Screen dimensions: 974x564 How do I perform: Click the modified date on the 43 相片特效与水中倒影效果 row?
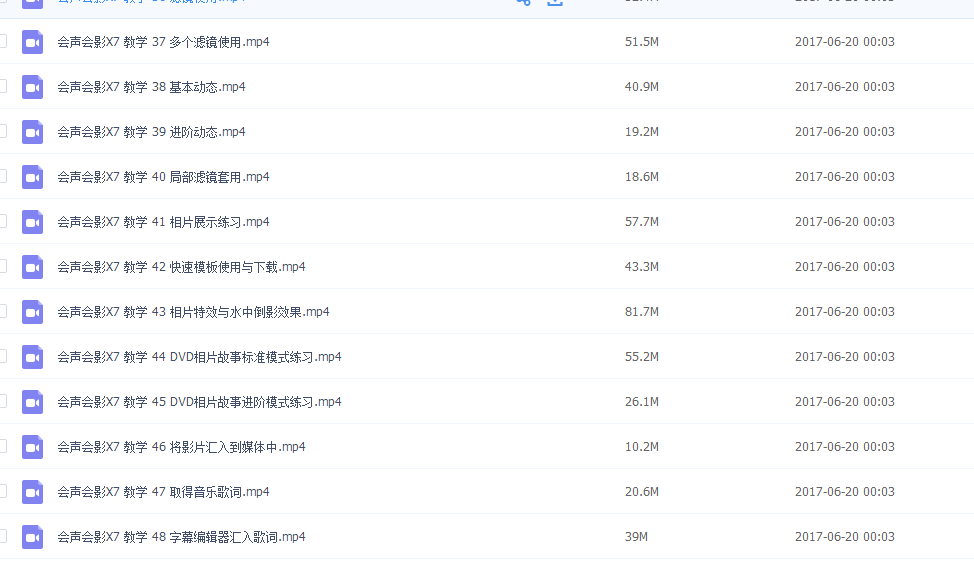(845, 312)
